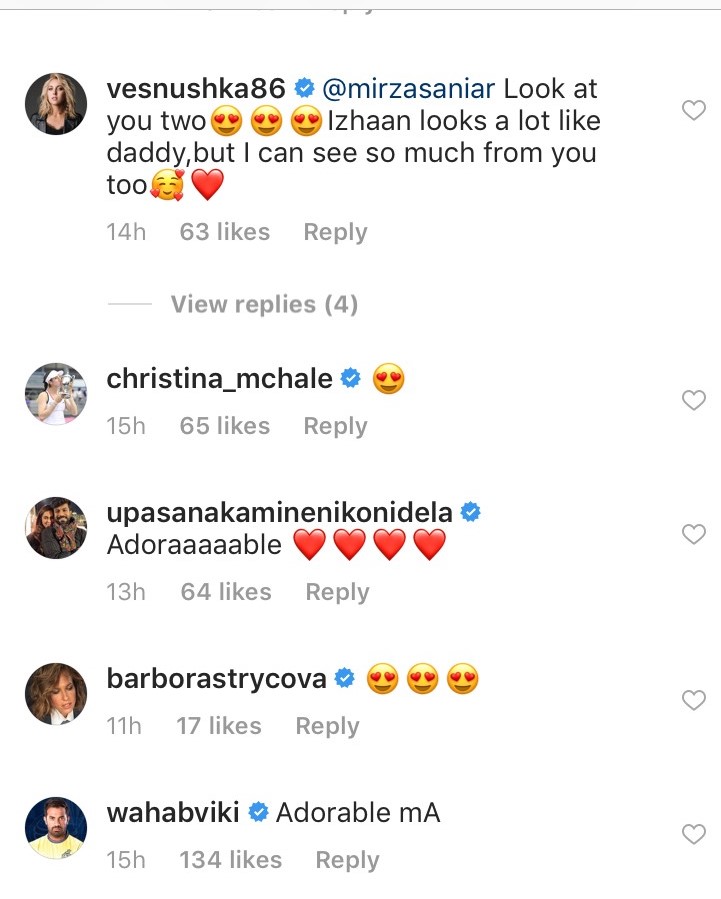Heart wahabviki's Adorable mA comment
721x899 pixels.
[693, 834]
